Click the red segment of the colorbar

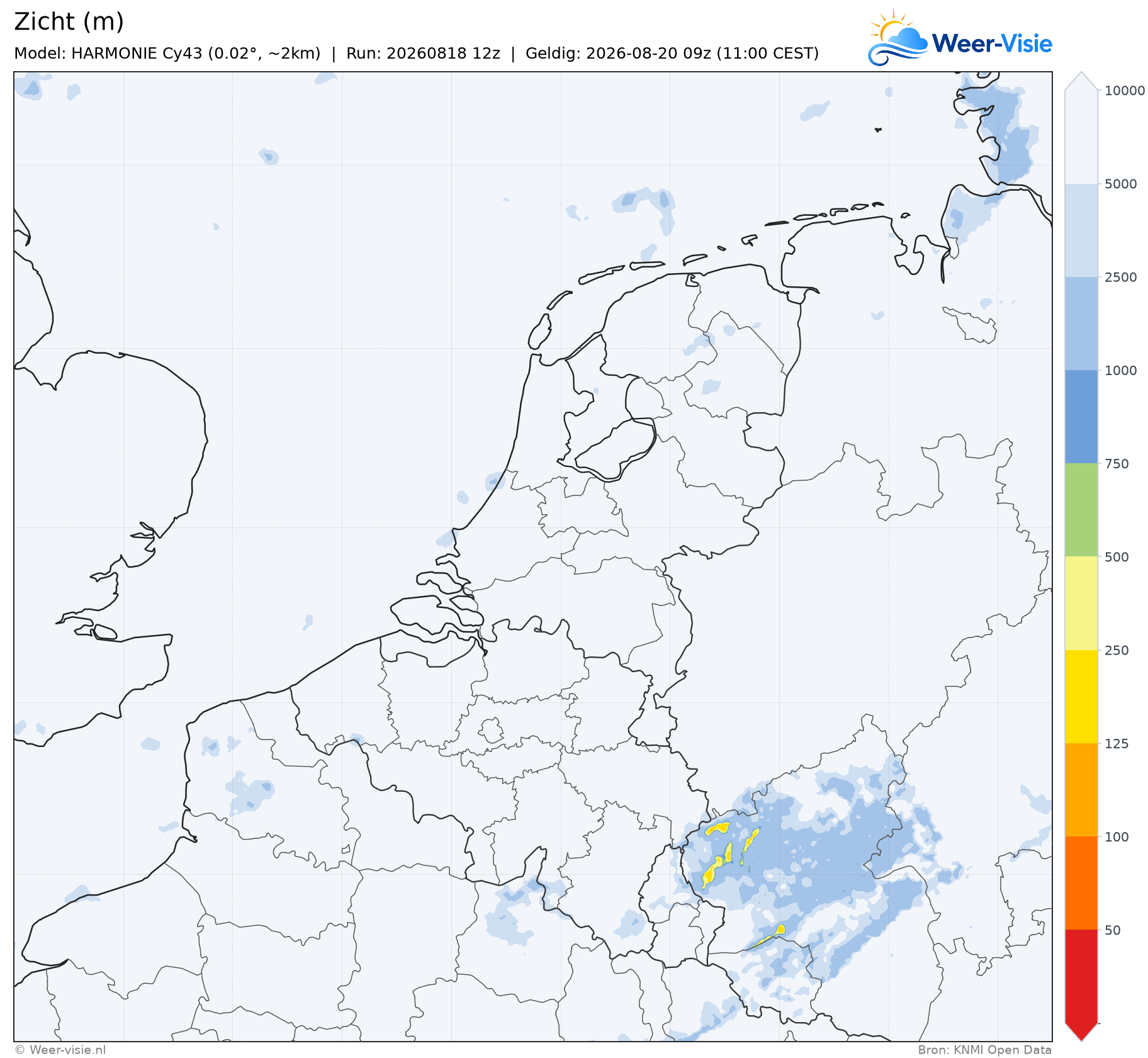tap(1081, 976)
